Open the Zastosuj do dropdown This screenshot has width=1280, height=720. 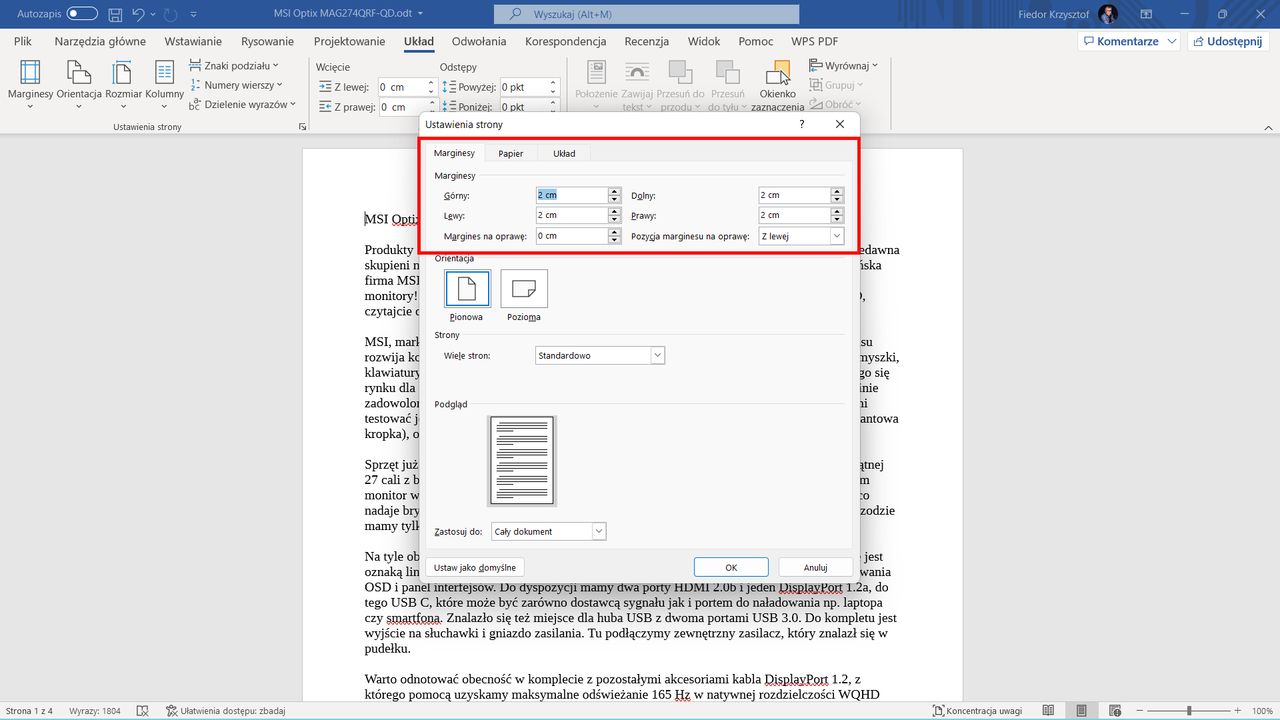[x=548, y=531]
